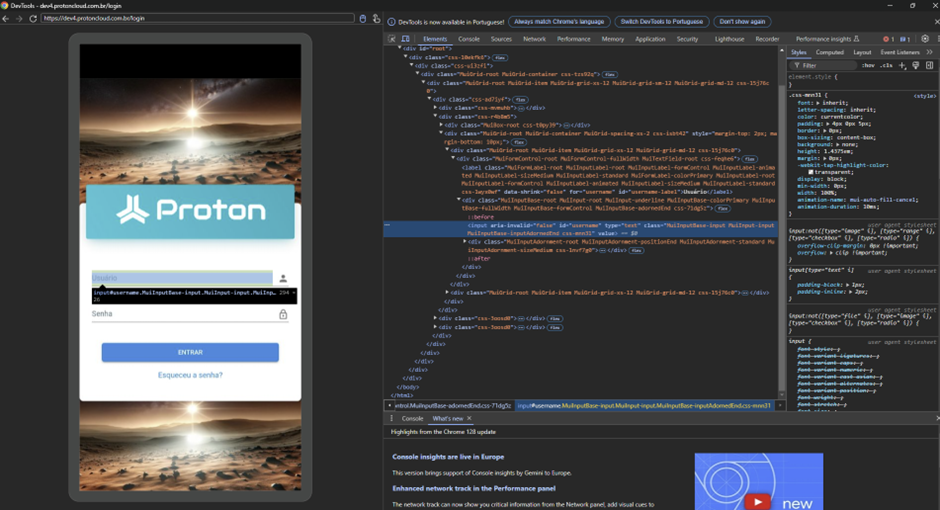Click the lock icon in Senha field
940x510 pixels.
pos(283,314)
